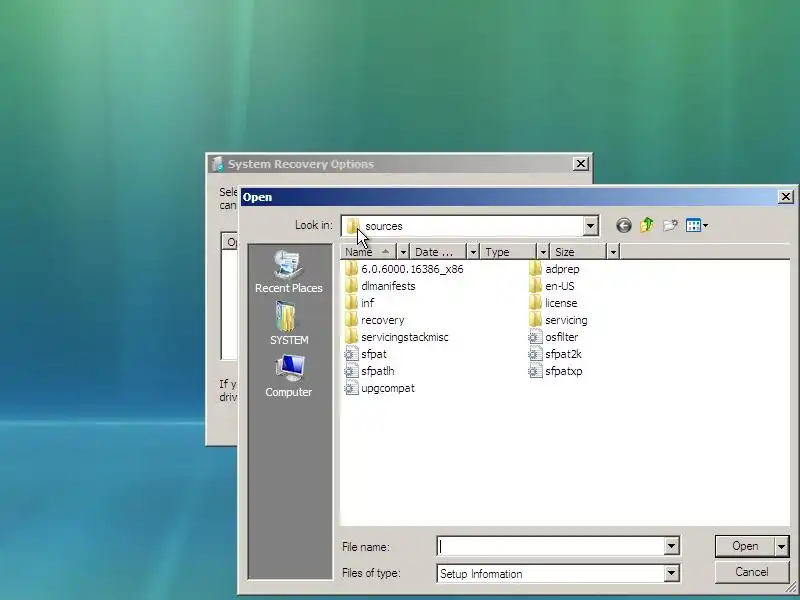Sort by the Type column header
The width and height of the screenshot is (800, 600).
pyautogui.click(x=509, y=252)
